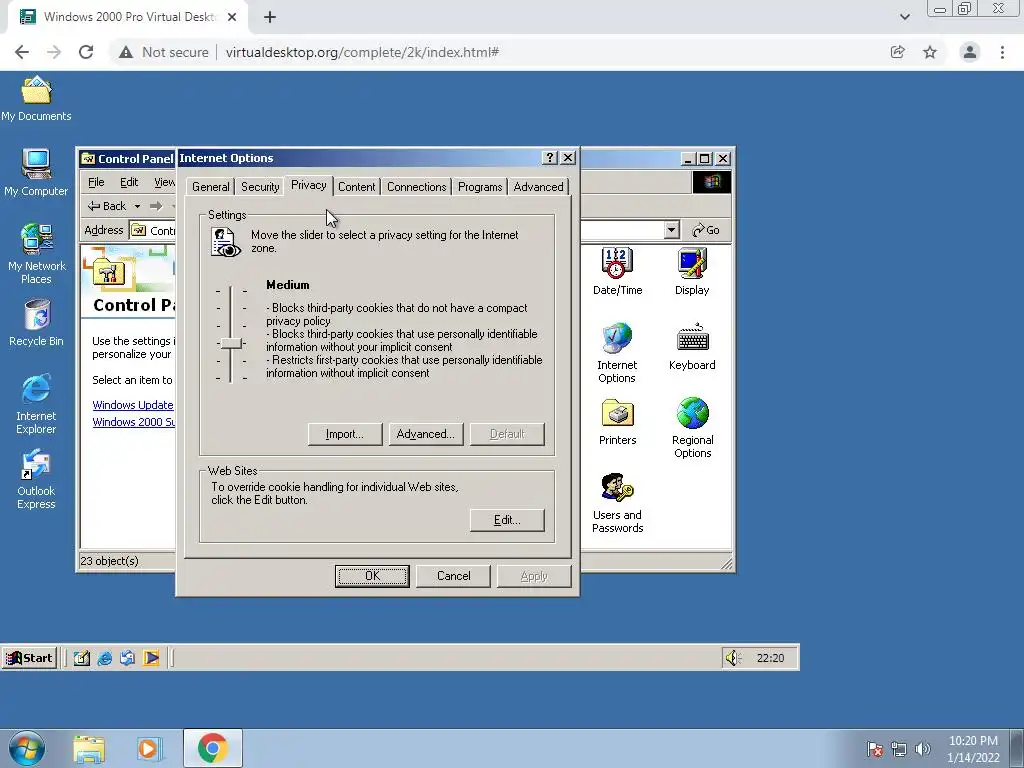This screenshot has width=1024, height=768.
Task: Click Show Desktop quick launch icon
Action: [x=82, y=658]
